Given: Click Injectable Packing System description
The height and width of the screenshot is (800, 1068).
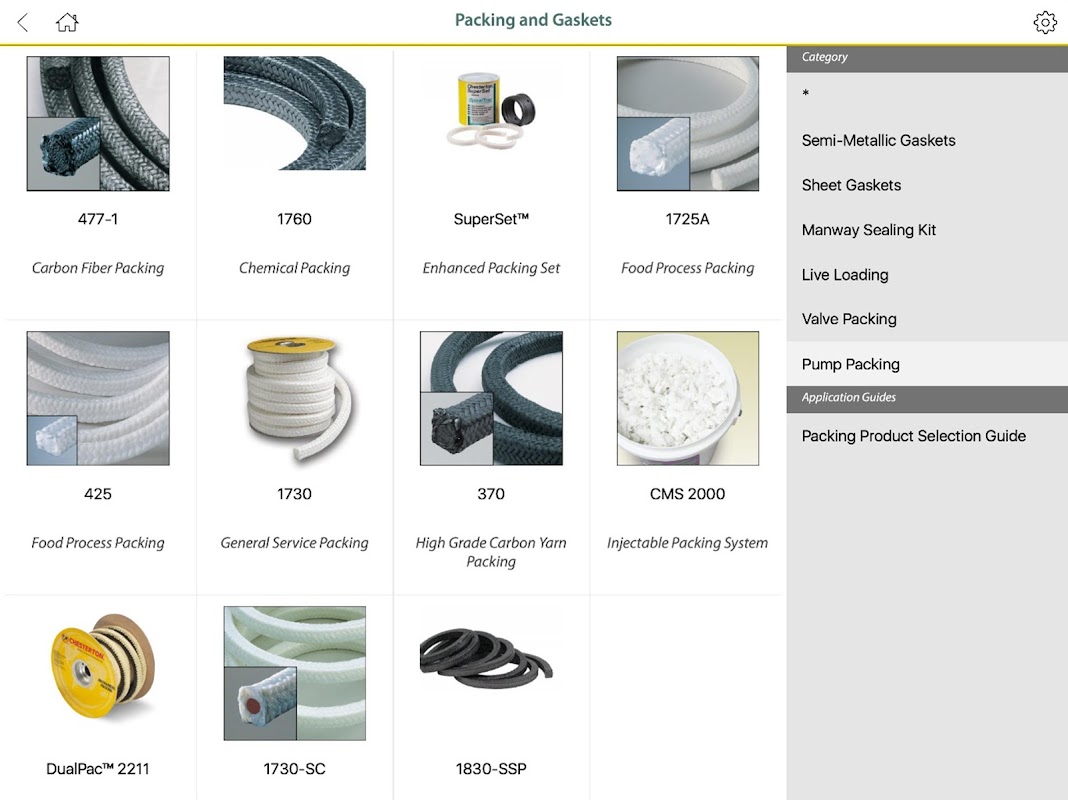Looking at the screenshot, I should pyautogui.click(x=687, y=543).
